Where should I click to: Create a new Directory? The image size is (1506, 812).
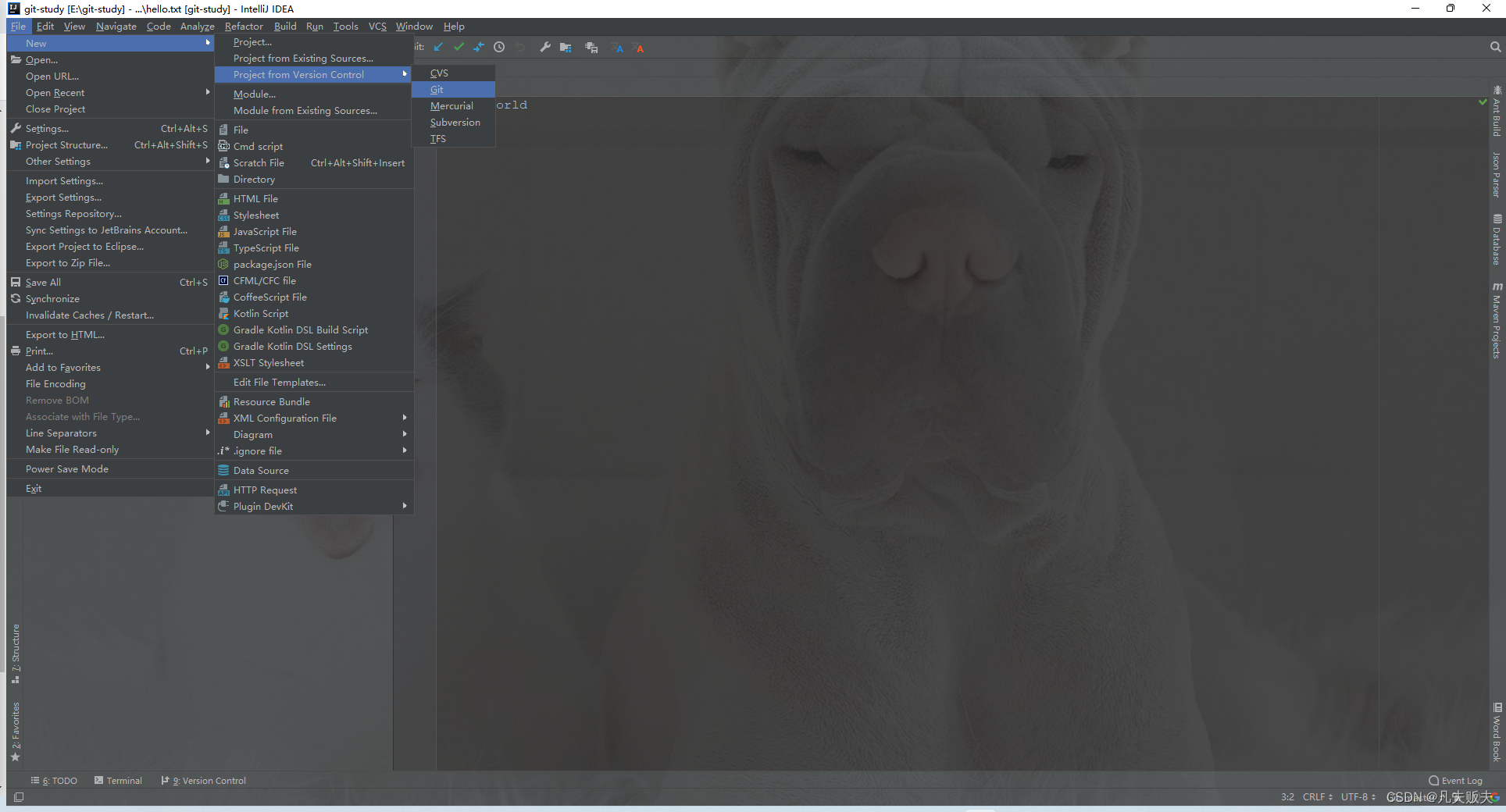pyautogui.click(x=314, y=179)
